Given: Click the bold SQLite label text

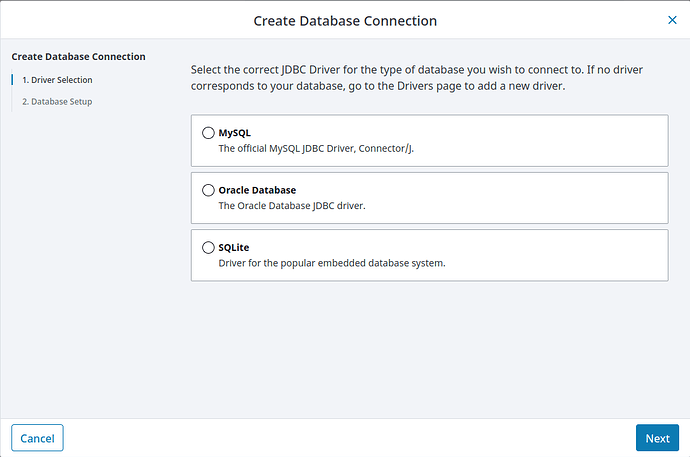Looking at the screenshot, I should 234,247.
